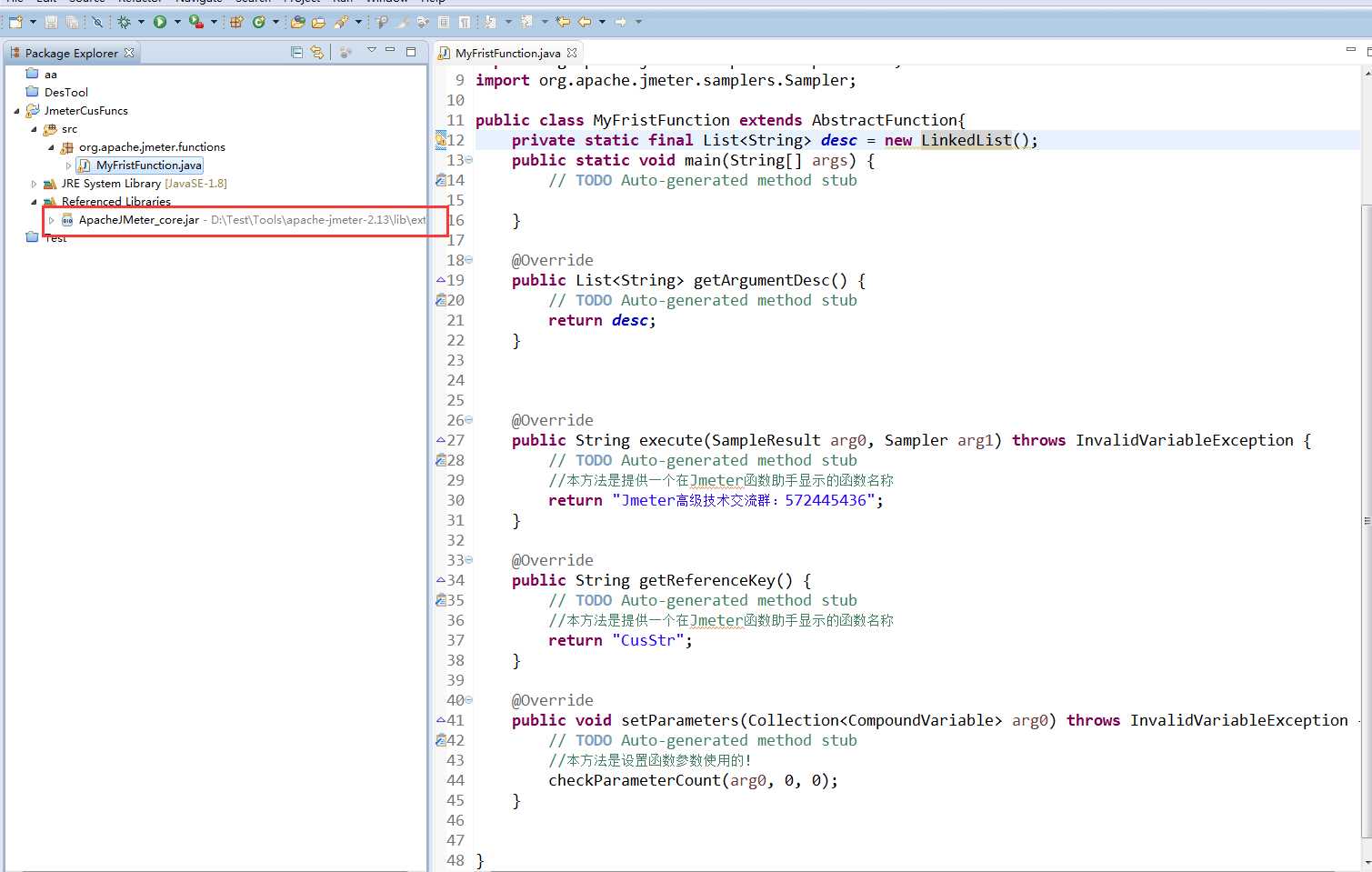The height and width of the screenshot is (872, 1372).
Task: Expand MyFristFunction.java in the tree
Action: click(68, 165)
